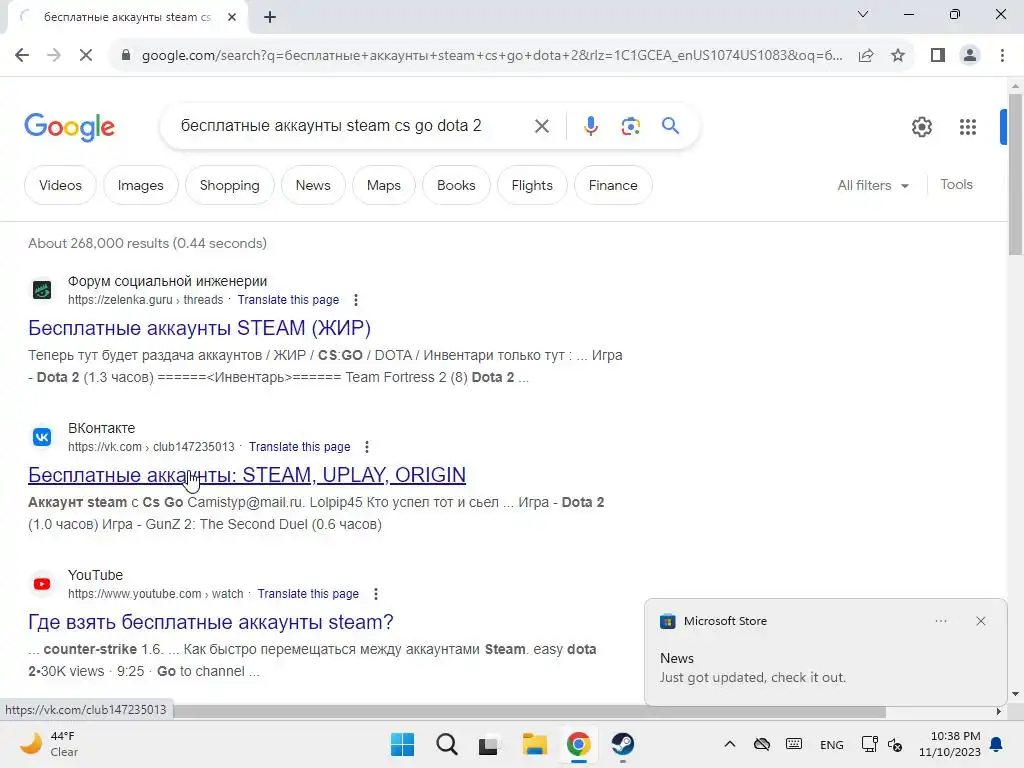Open Где взять бесплатные аккаунты steam result
This screenshot has height=768, width=1024.
coord(210,622)
